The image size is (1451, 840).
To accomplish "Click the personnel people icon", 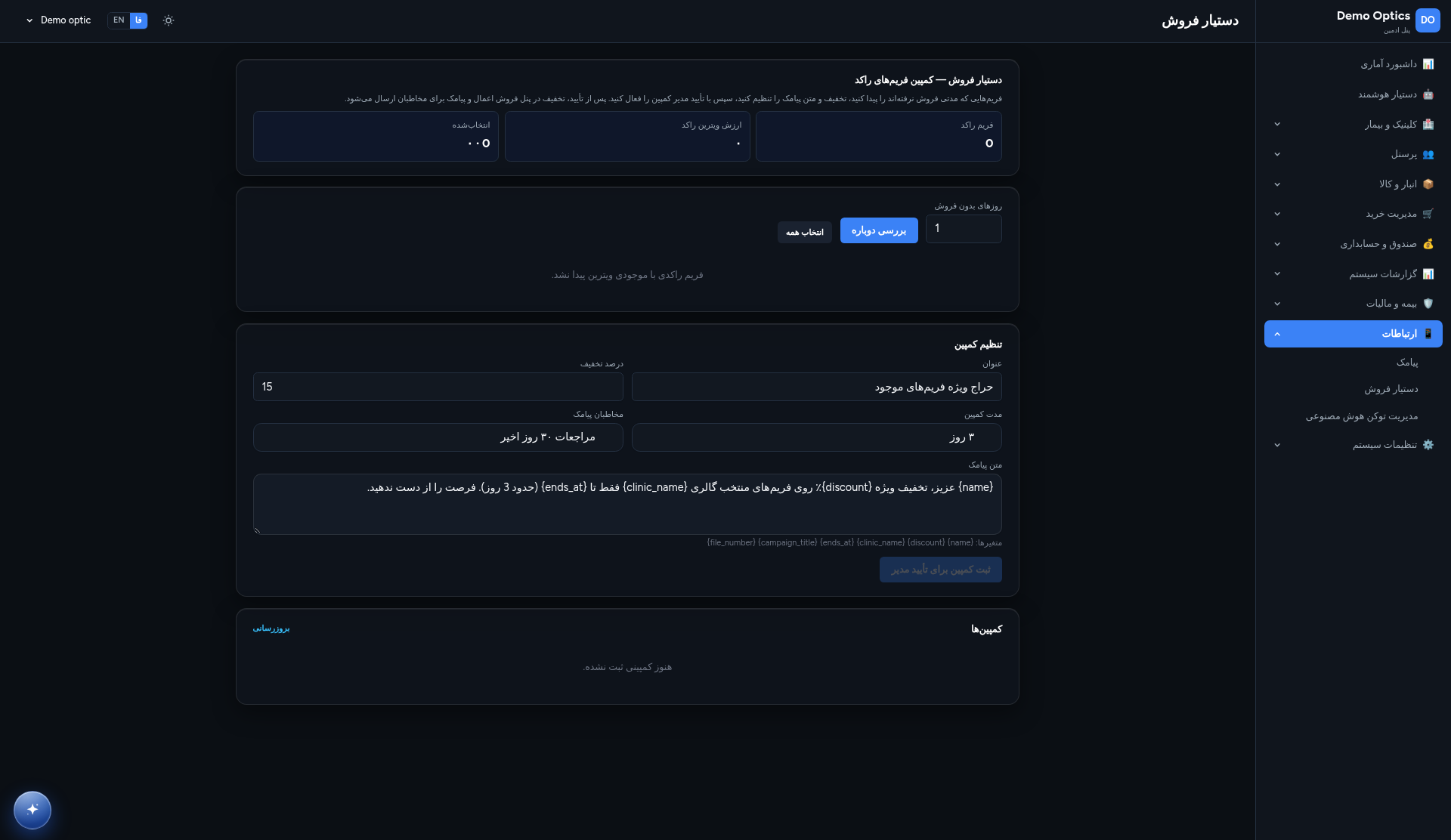I will (x=1428, y=154).
